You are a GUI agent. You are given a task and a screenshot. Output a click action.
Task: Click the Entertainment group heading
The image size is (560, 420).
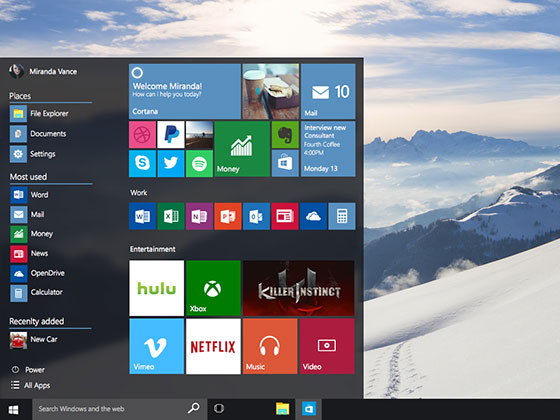[152, 249]
